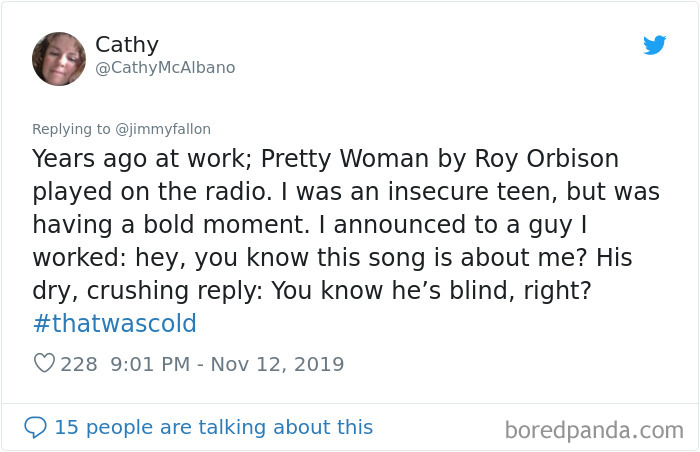The width and height of the screenshot is (700, 452).
Task: Open the @CathyMcAlbano handle
Action: click(x=165, y=68)
